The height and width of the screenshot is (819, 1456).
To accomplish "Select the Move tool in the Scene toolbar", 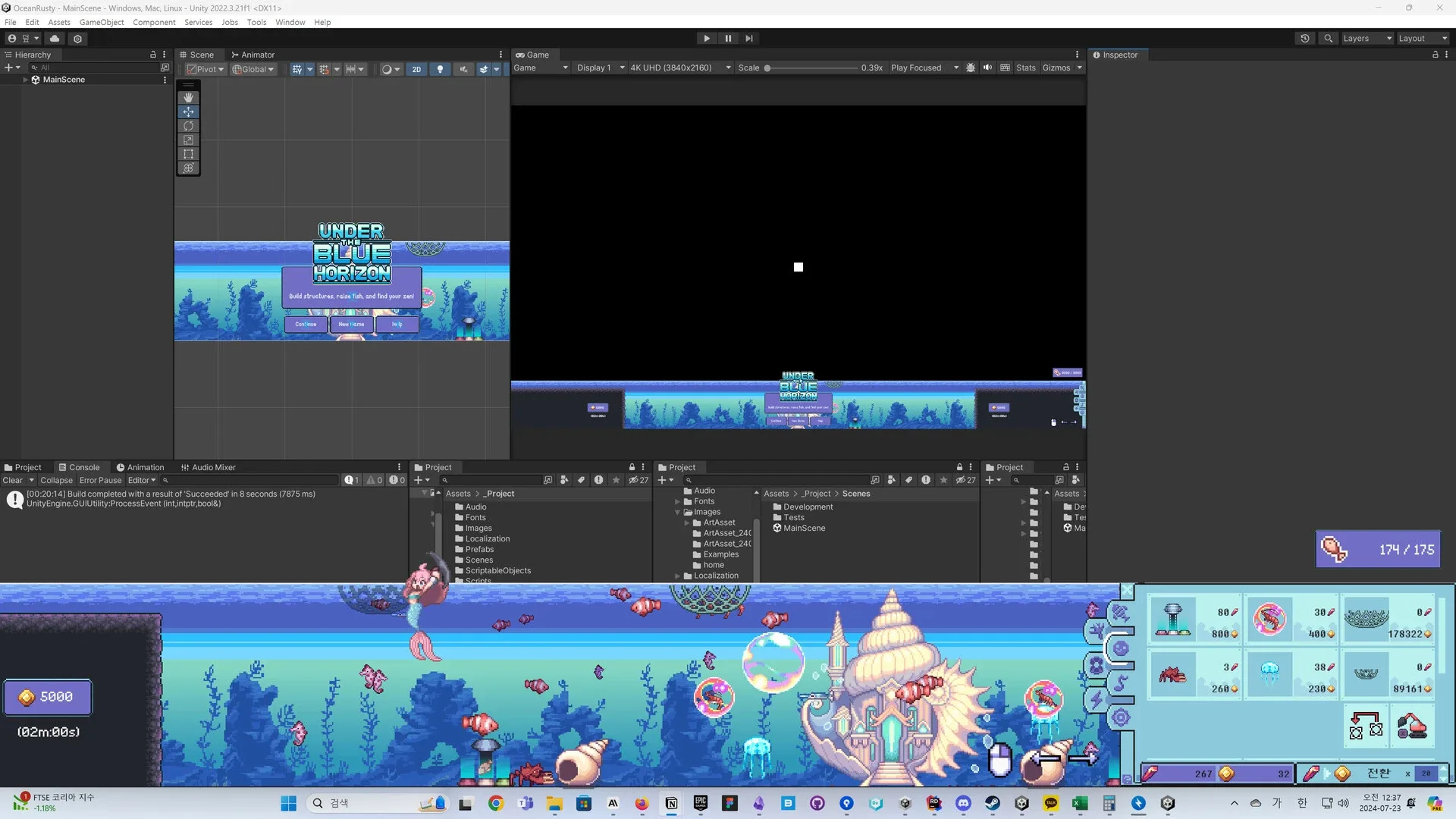I will tap(188, 111).
